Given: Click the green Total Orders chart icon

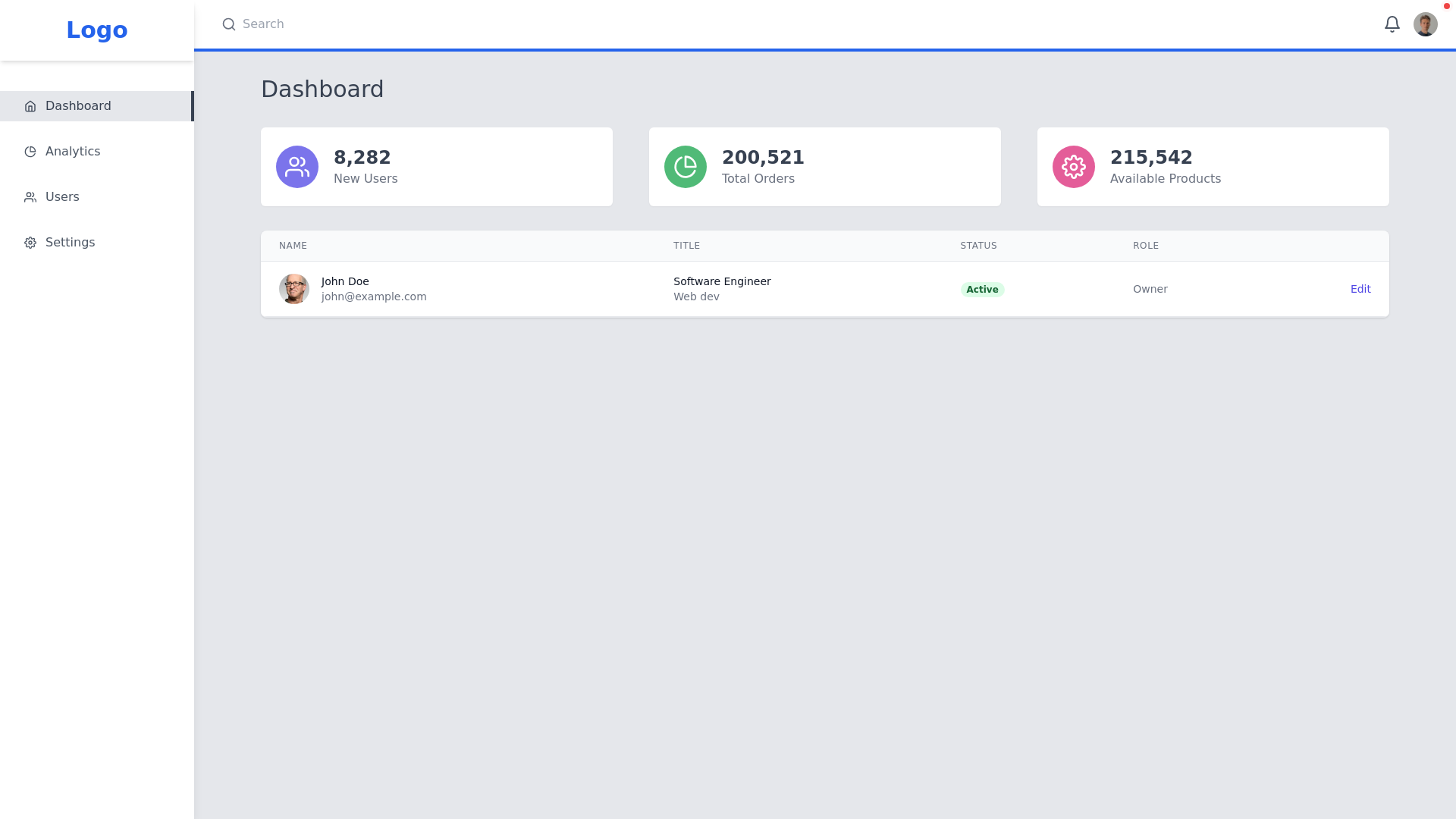Looking at the screenshot, I should coord(686,166).
